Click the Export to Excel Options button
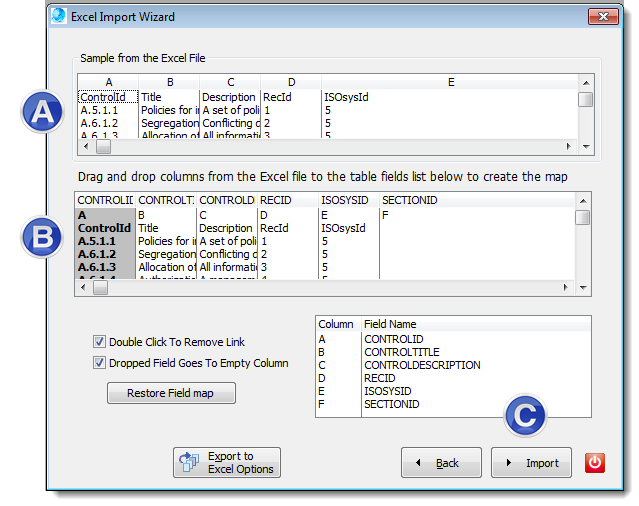This screenshot has height=506, width=639. (x=227, y=462)
